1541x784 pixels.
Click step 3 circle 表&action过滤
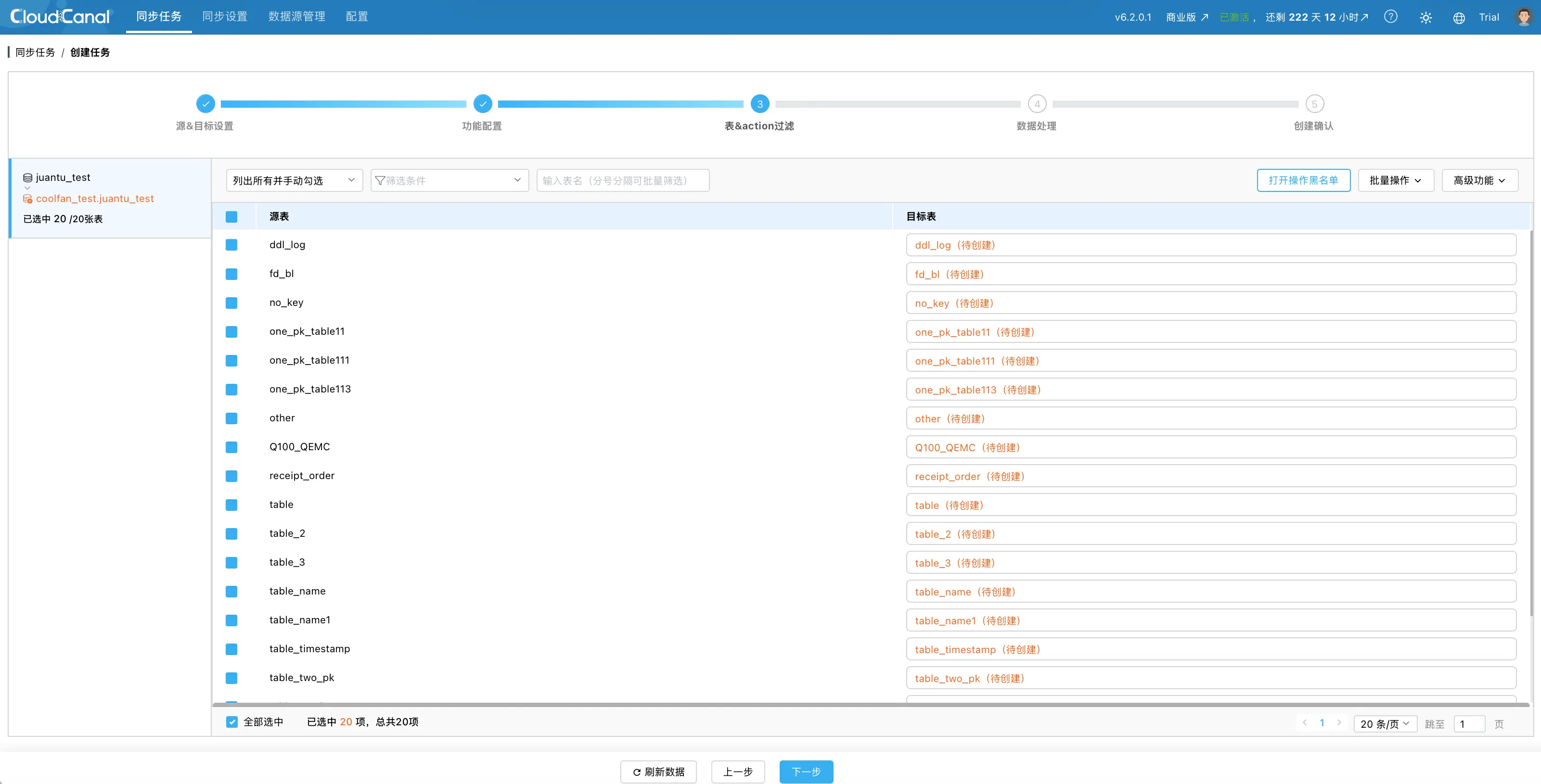click(760, 103)
